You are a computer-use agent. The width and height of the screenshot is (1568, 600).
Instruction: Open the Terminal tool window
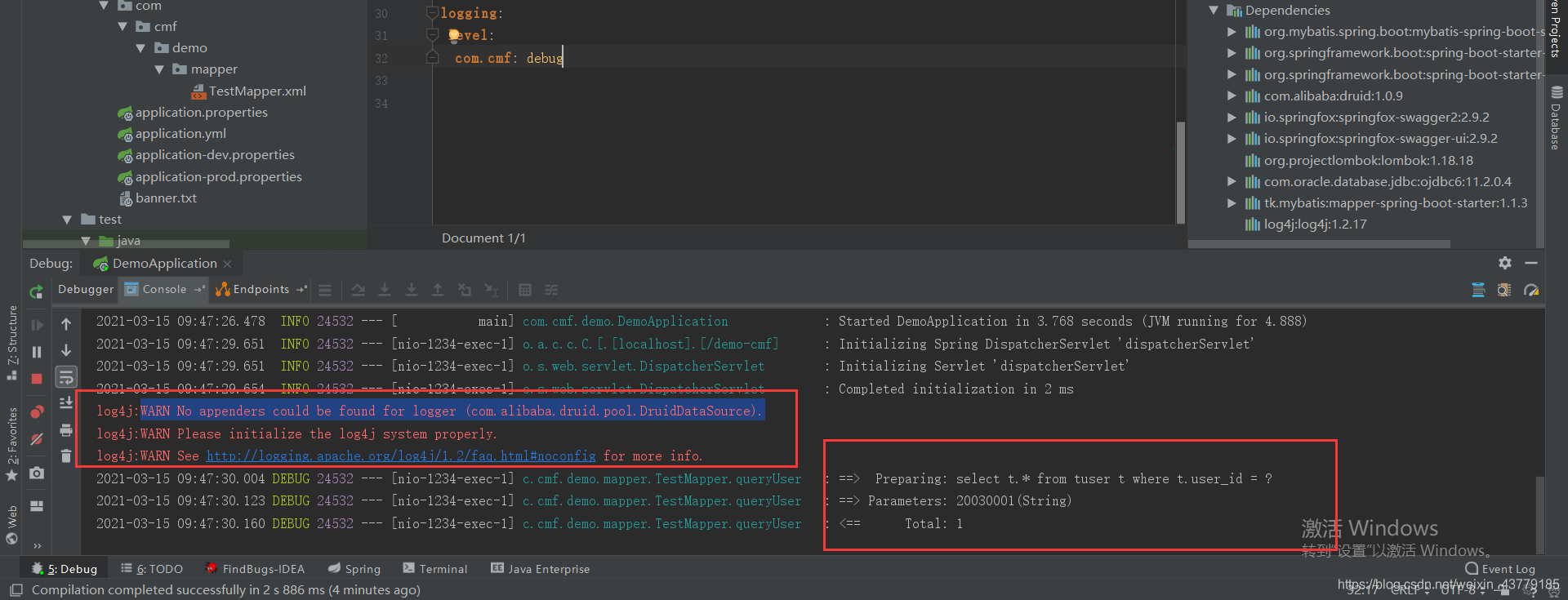point(435,569)
